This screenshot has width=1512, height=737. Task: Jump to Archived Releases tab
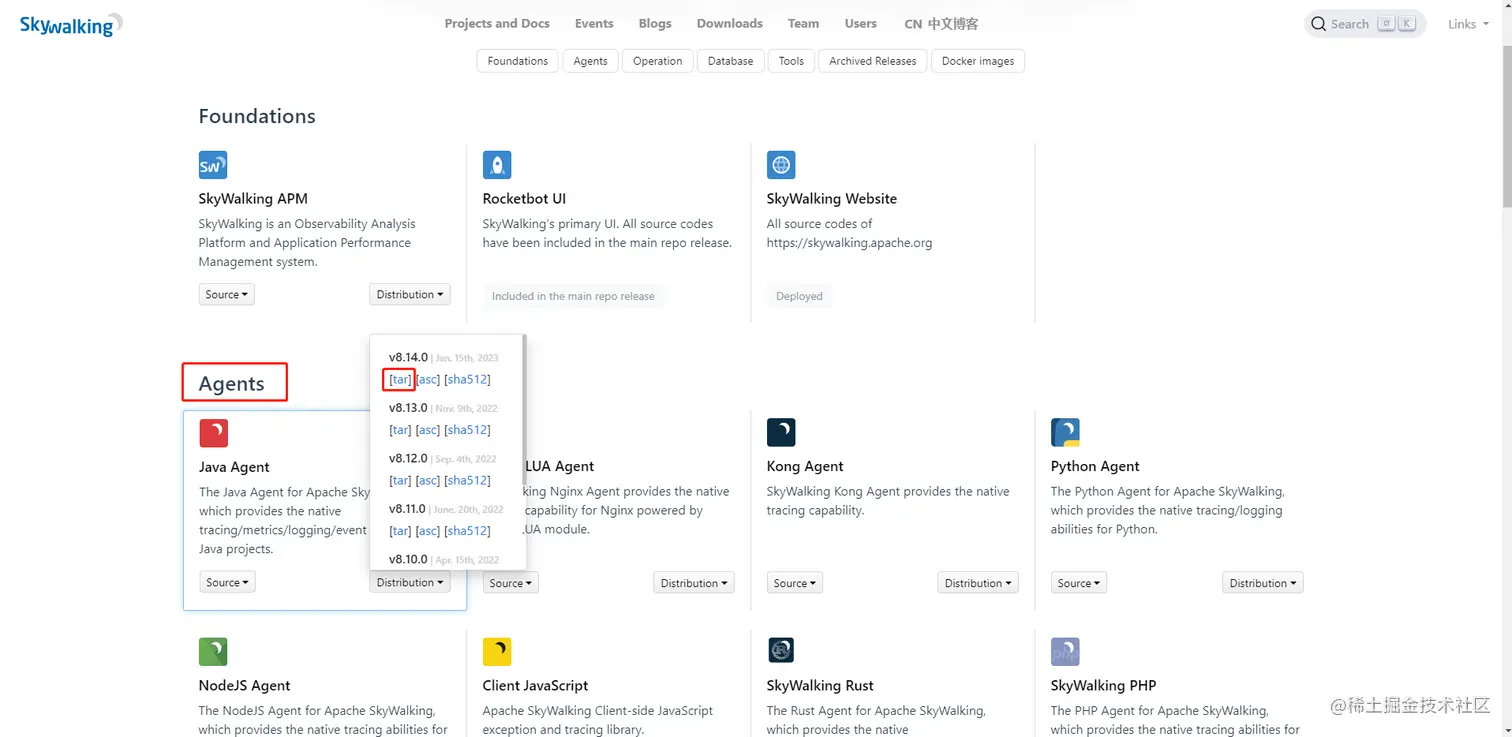tap(873, 61)
